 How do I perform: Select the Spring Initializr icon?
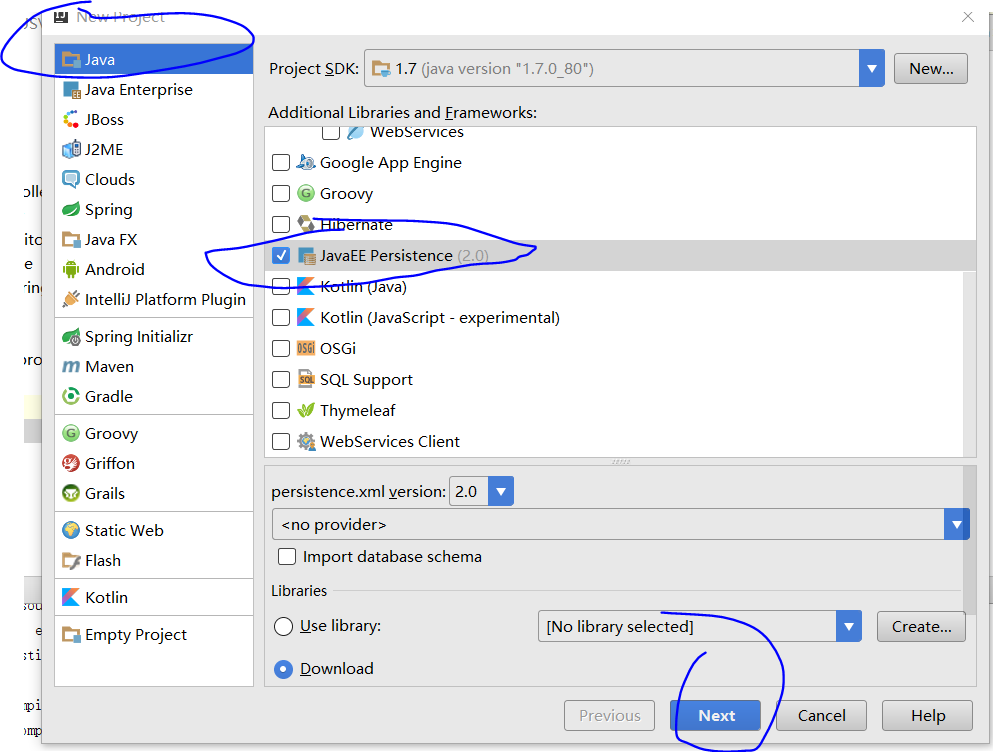(x=71, y=336)
